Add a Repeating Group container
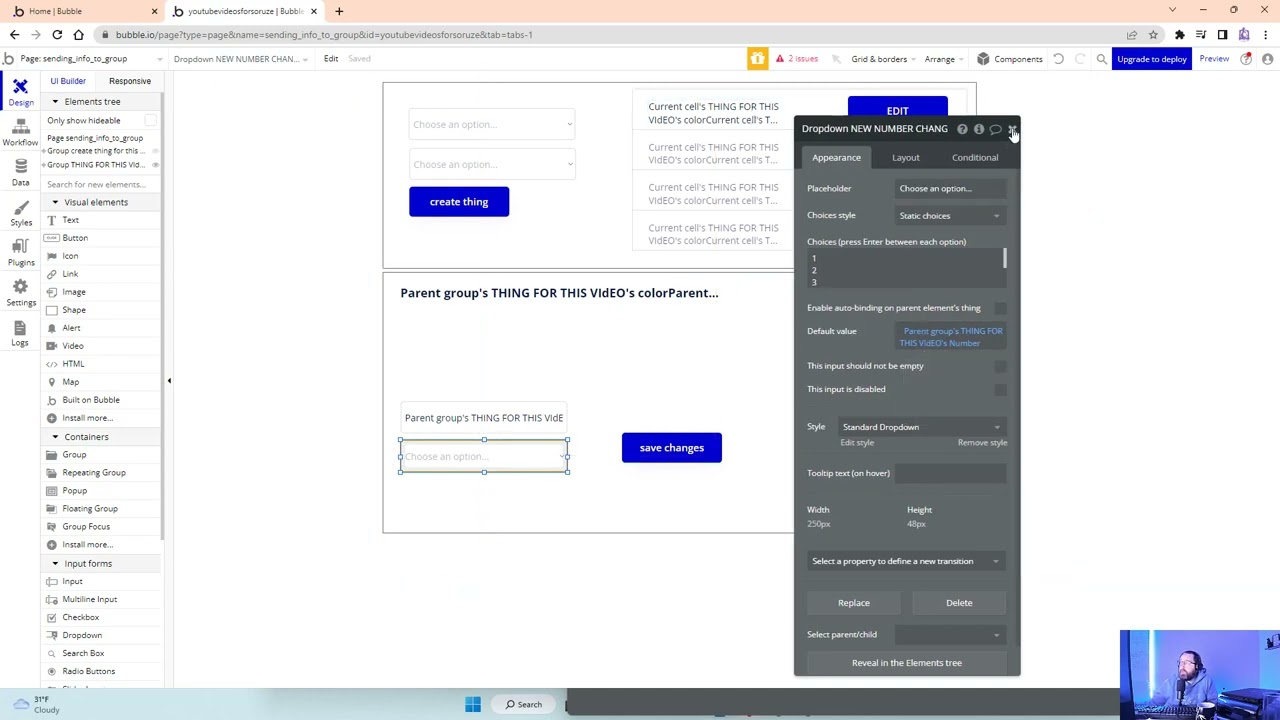Image resolution: width=1280 pixels, height=720 pixels. point(94,473)
